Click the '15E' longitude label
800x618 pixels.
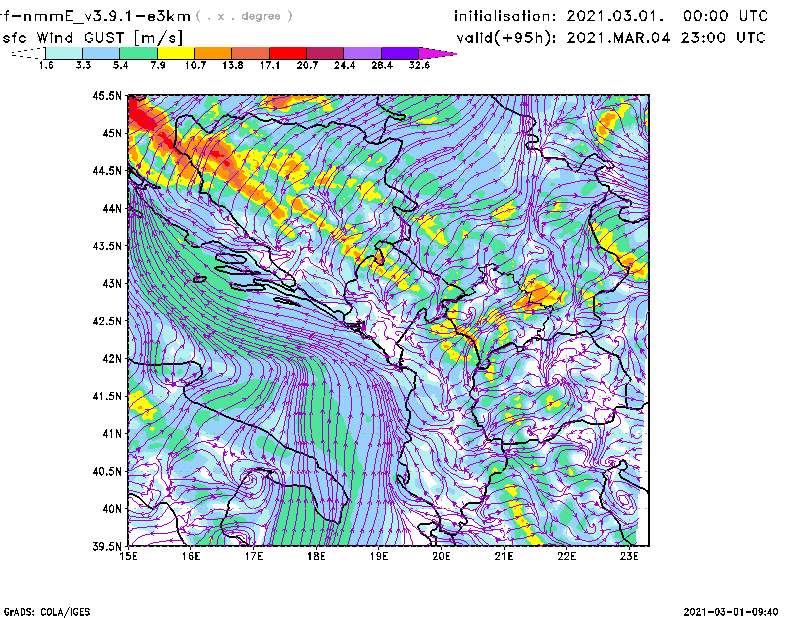(x=129, y=556)
